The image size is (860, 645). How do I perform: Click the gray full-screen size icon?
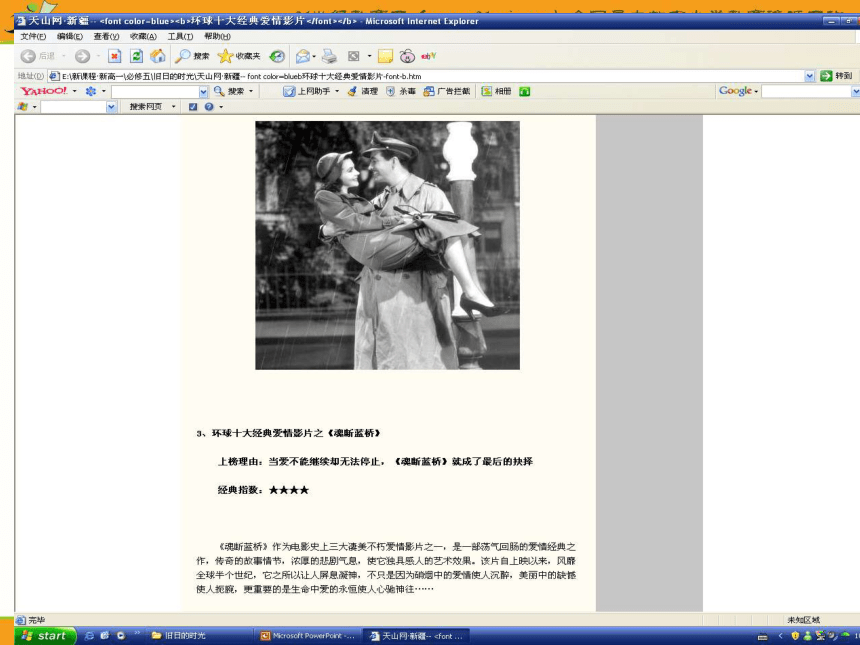pyautogui.click(x=354, y=56)
